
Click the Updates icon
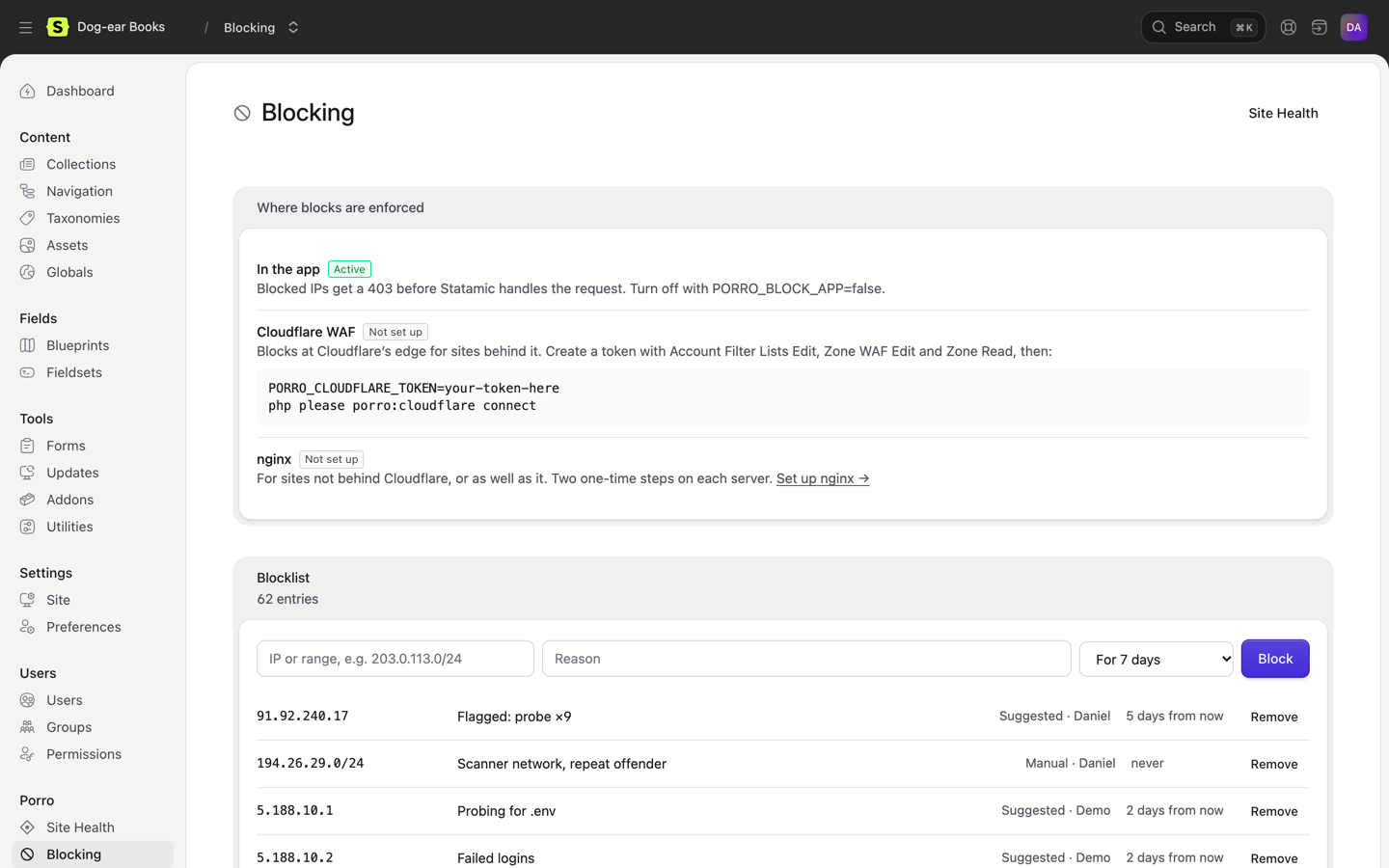pyautogui.click(x=27, y=474)
